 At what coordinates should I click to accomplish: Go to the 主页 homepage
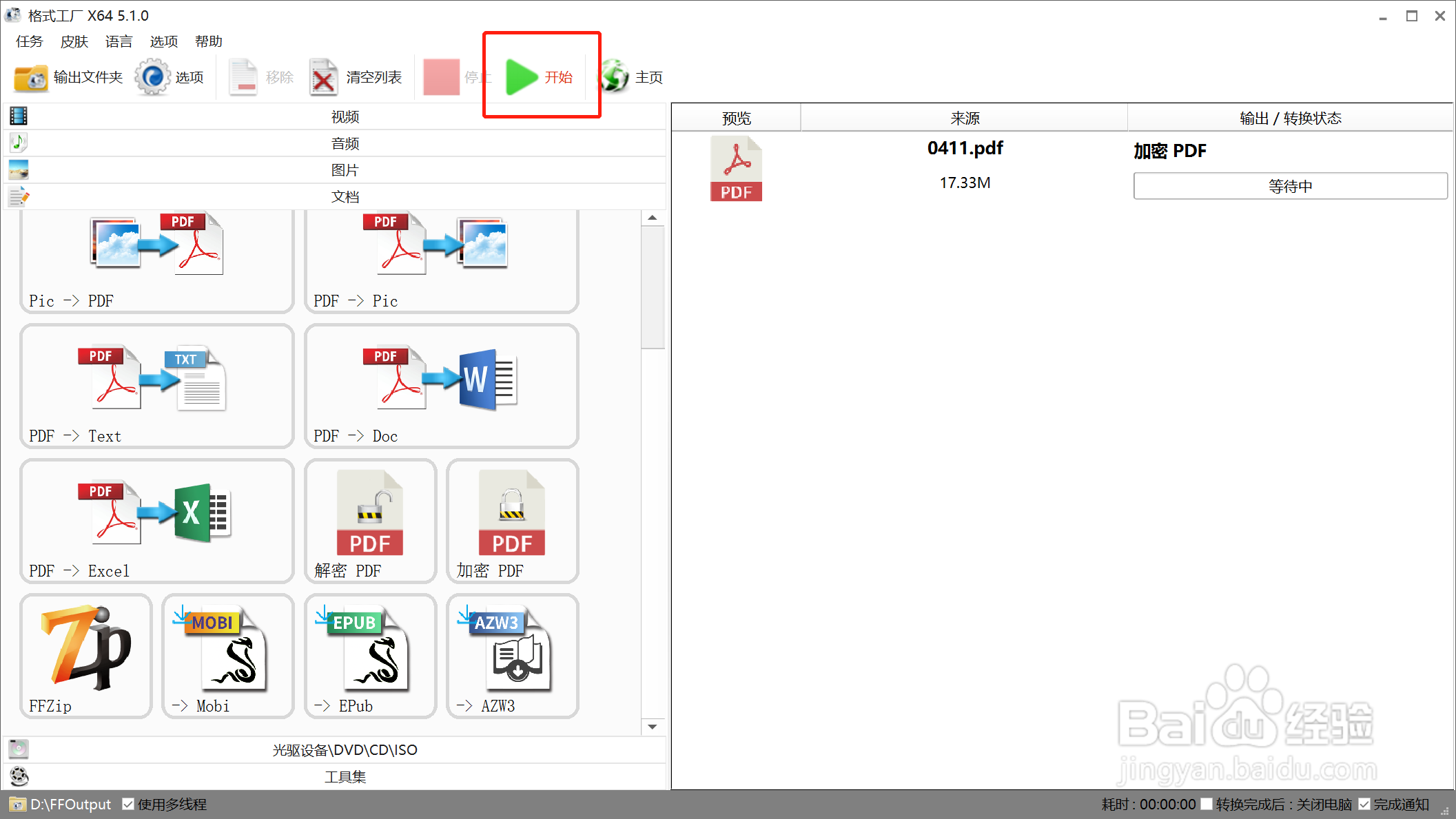coord(631,77)
